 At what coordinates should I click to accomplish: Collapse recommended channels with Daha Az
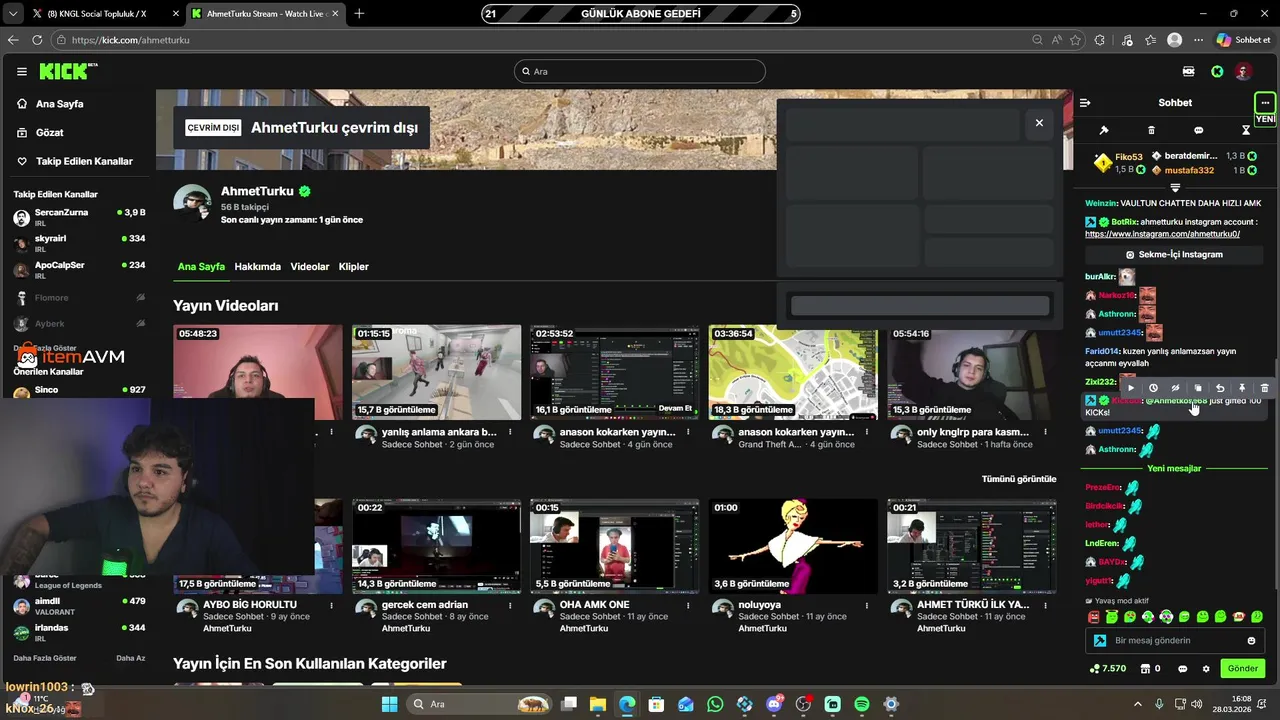pyautogui.click(x=130, y=658)
